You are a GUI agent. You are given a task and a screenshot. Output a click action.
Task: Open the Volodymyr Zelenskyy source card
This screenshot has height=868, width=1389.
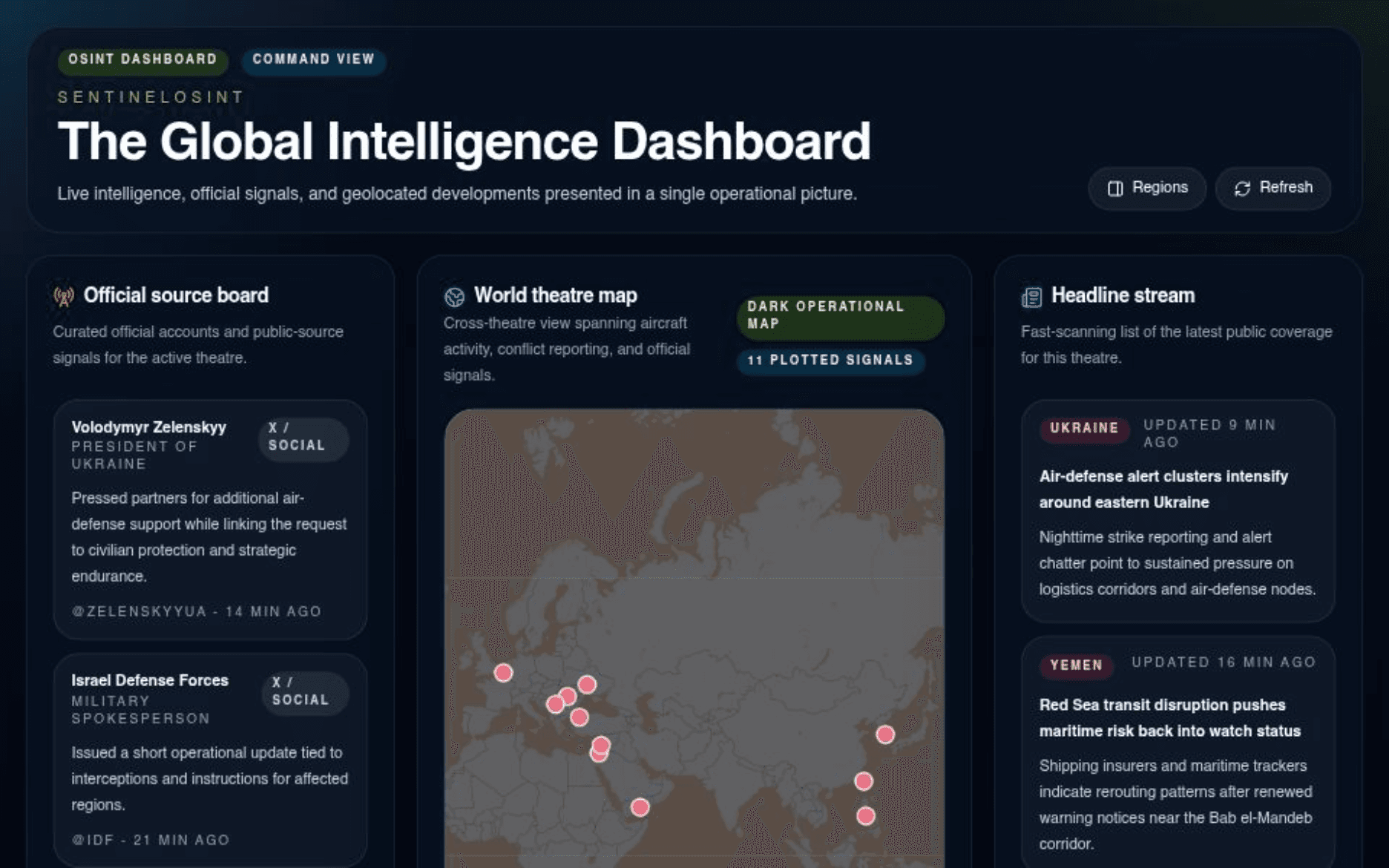pyautogui.click(x=210, y=519)
